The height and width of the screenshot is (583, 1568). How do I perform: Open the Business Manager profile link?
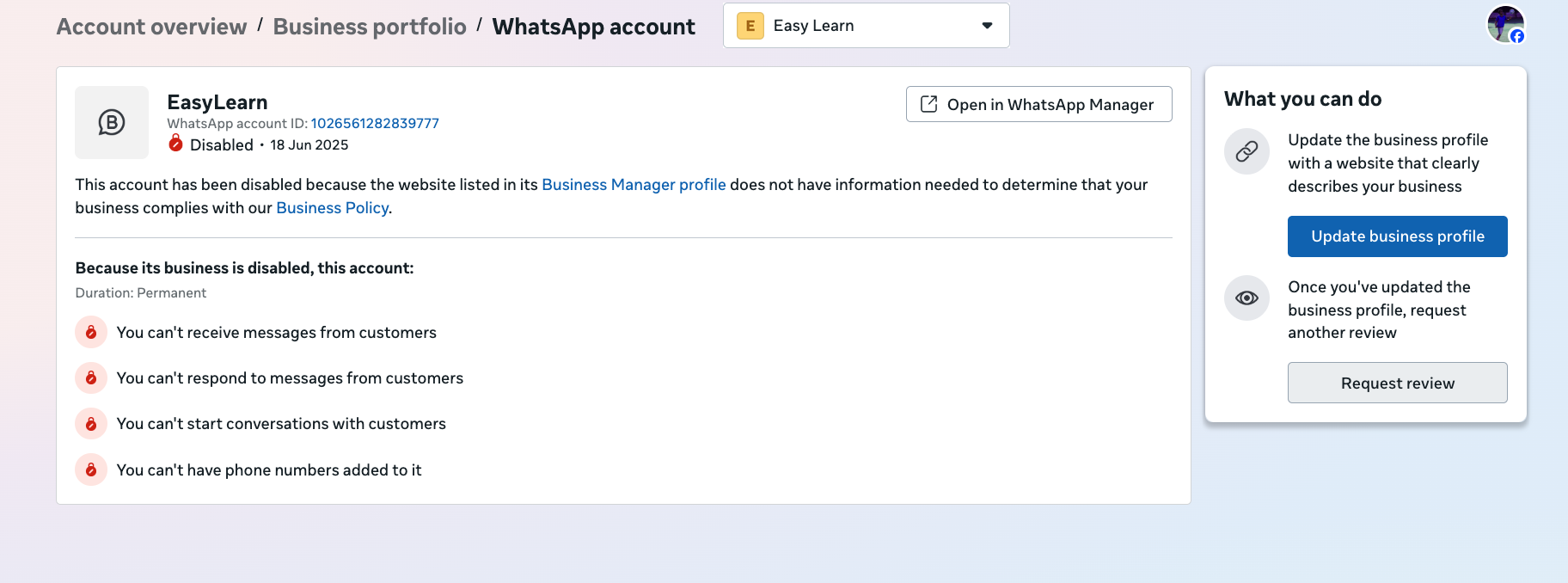634,184
